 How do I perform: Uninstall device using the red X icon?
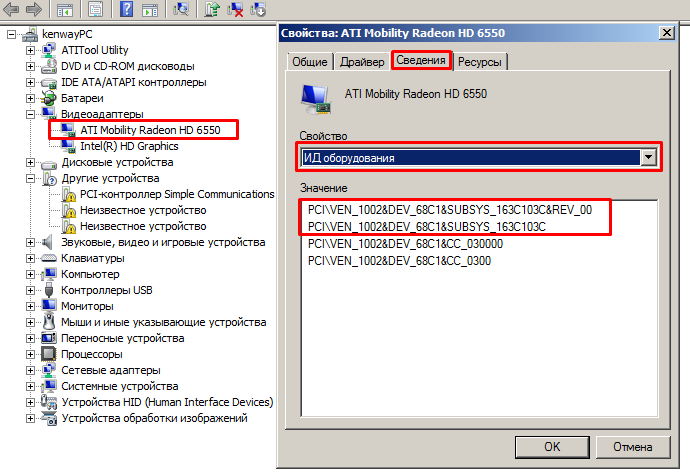pyautogui.click(x=235, y=9)
